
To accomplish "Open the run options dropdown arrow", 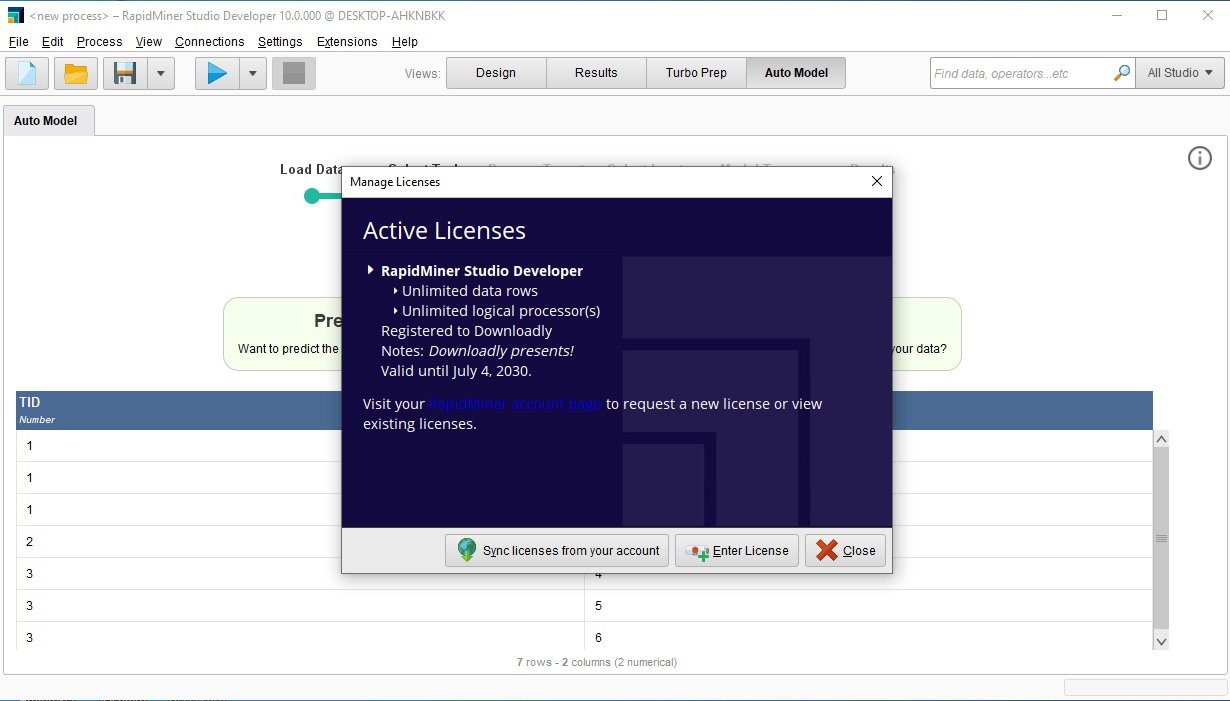I will click(x=253, y=73).
